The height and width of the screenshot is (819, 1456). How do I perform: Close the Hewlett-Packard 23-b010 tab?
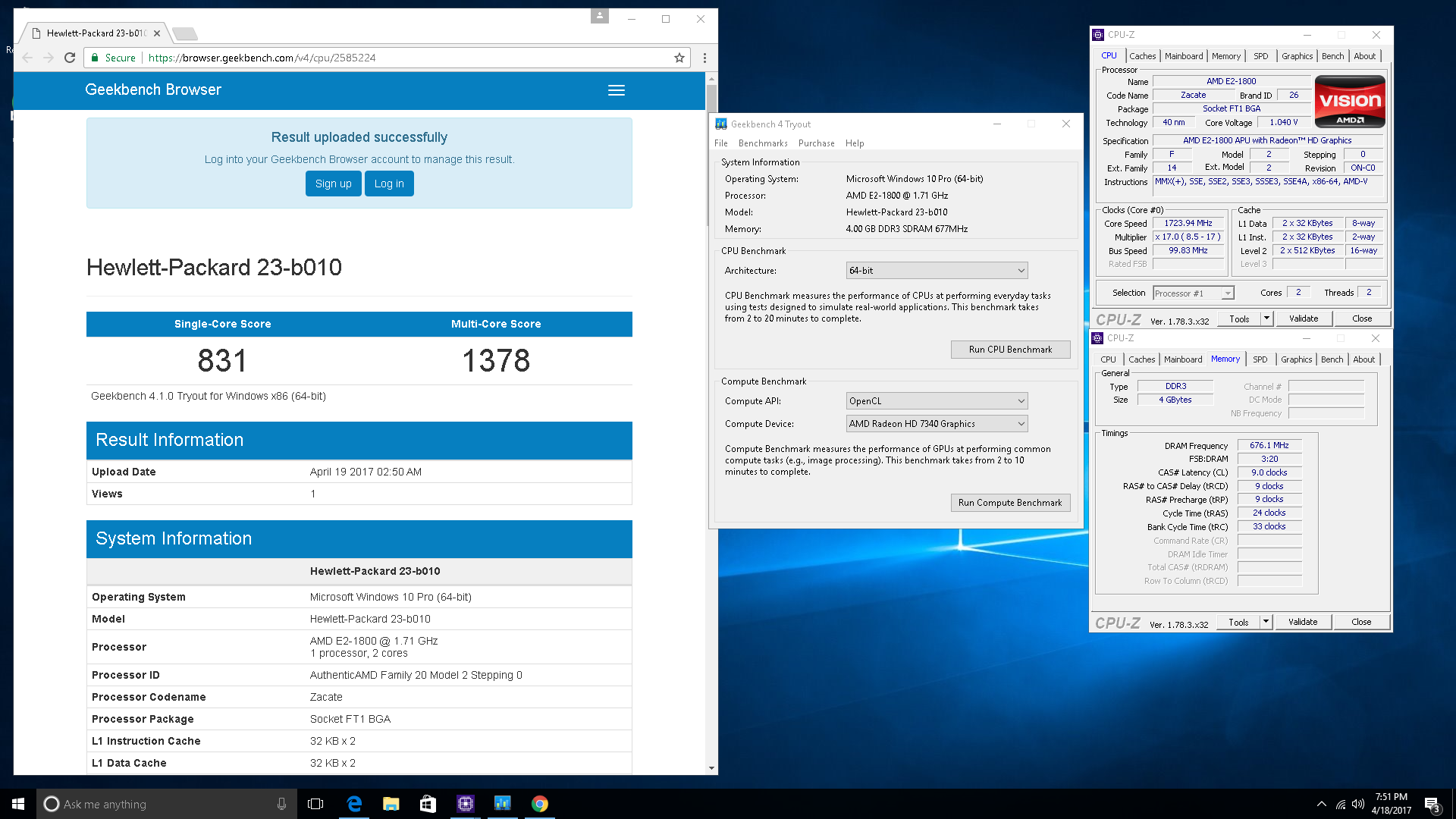(x=157, y=33)
